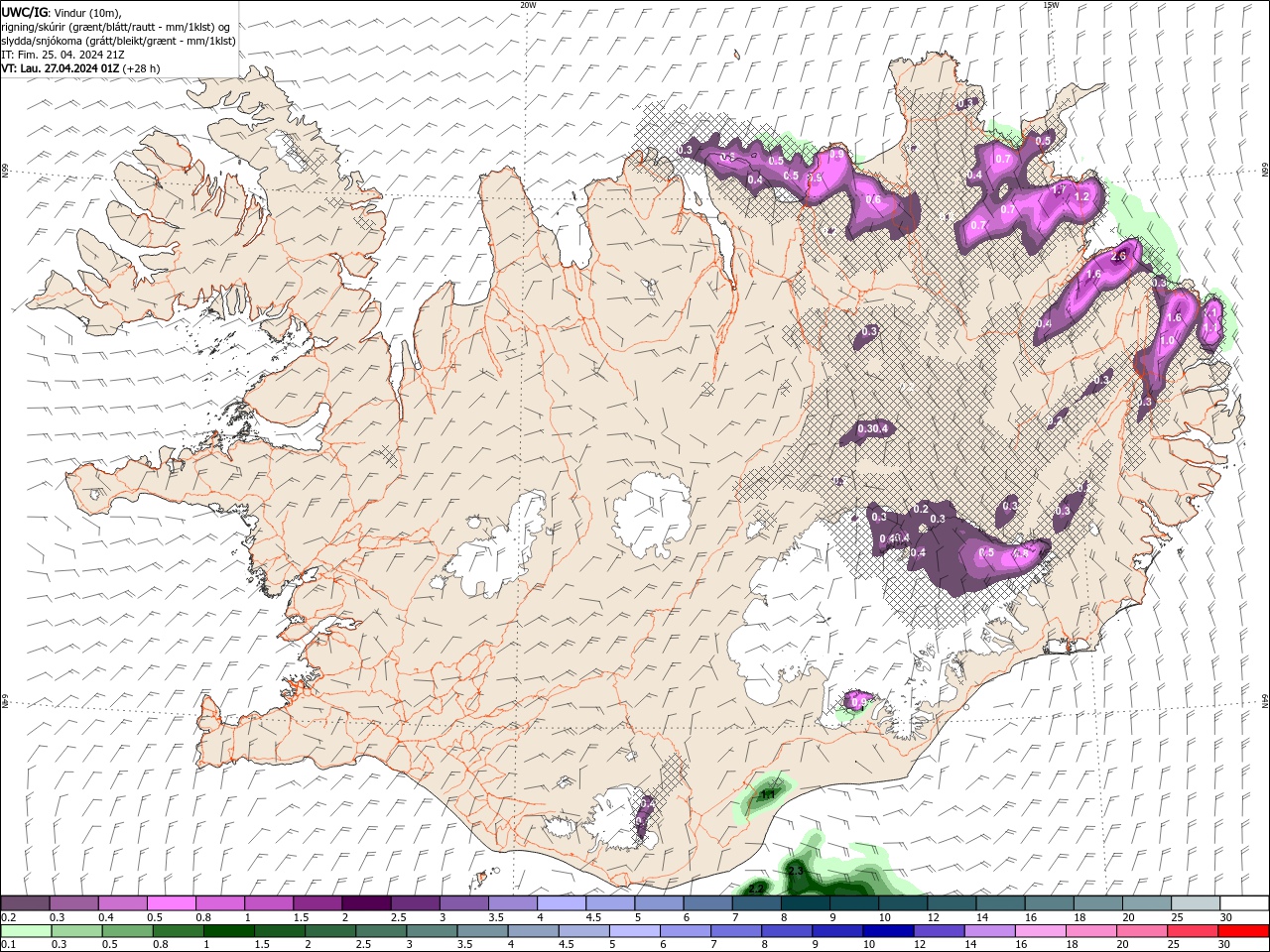Image resolution: width=1270 pixels, height=952 pixels.
Task: Pick the upper legend swatch starting at 14
Action: click(x=1000, y=902)
